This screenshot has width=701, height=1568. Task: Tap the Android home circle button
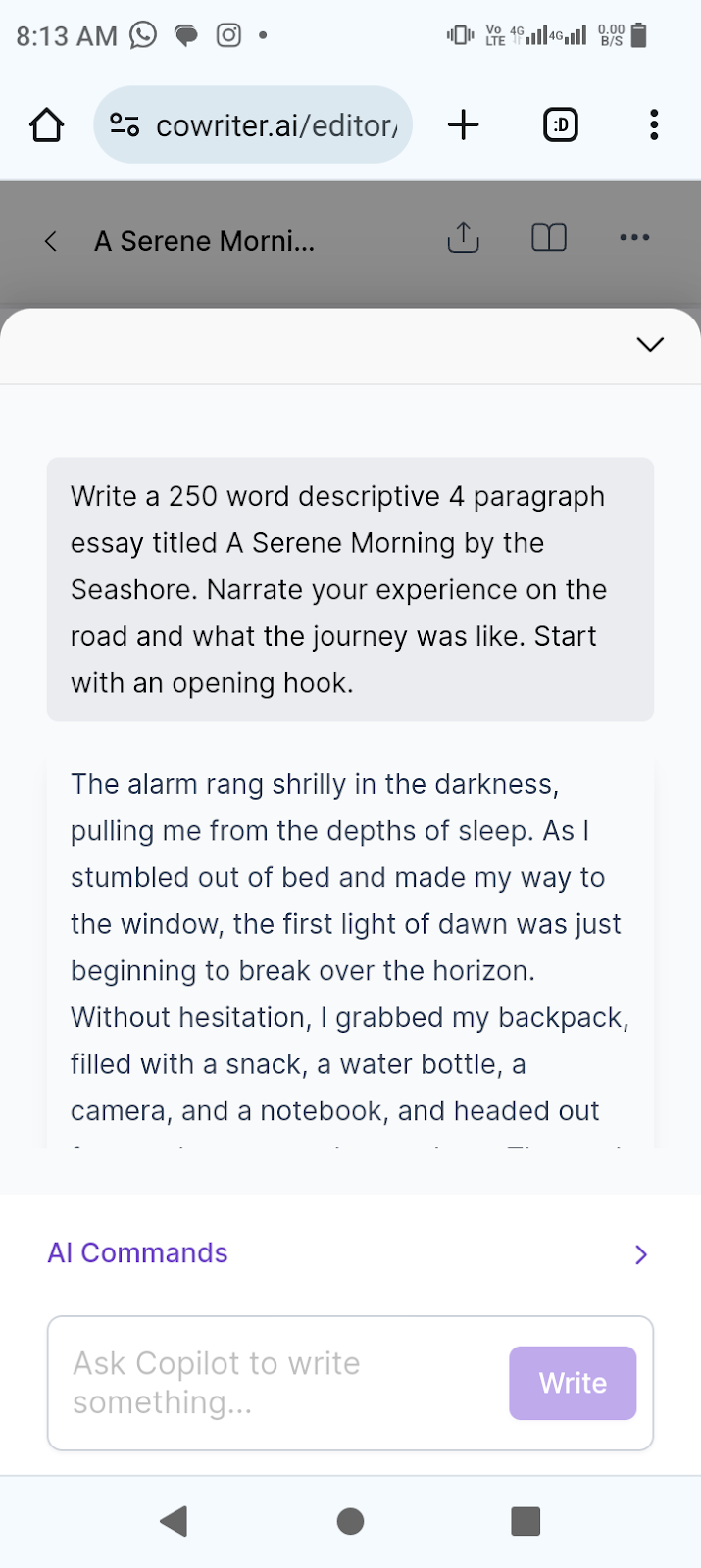pyautogui.click(x=350, y=1521)
